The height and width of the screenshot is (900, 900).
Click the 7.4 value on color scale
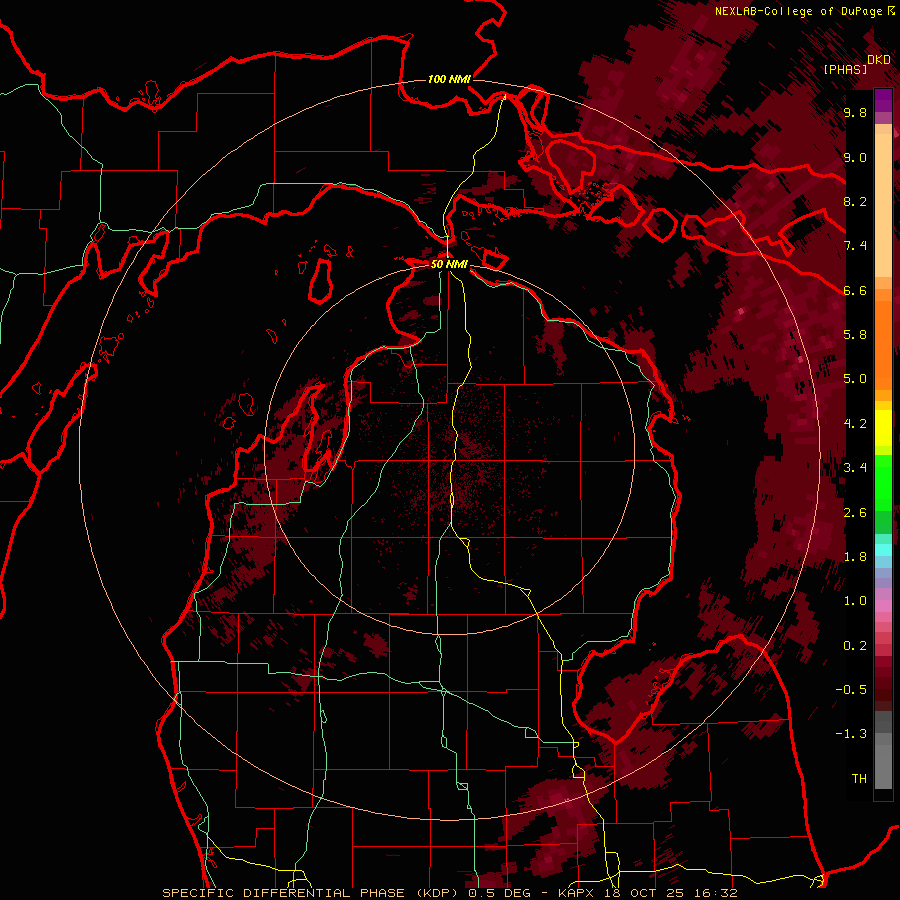pyautogui.click(x=855, y=246)
